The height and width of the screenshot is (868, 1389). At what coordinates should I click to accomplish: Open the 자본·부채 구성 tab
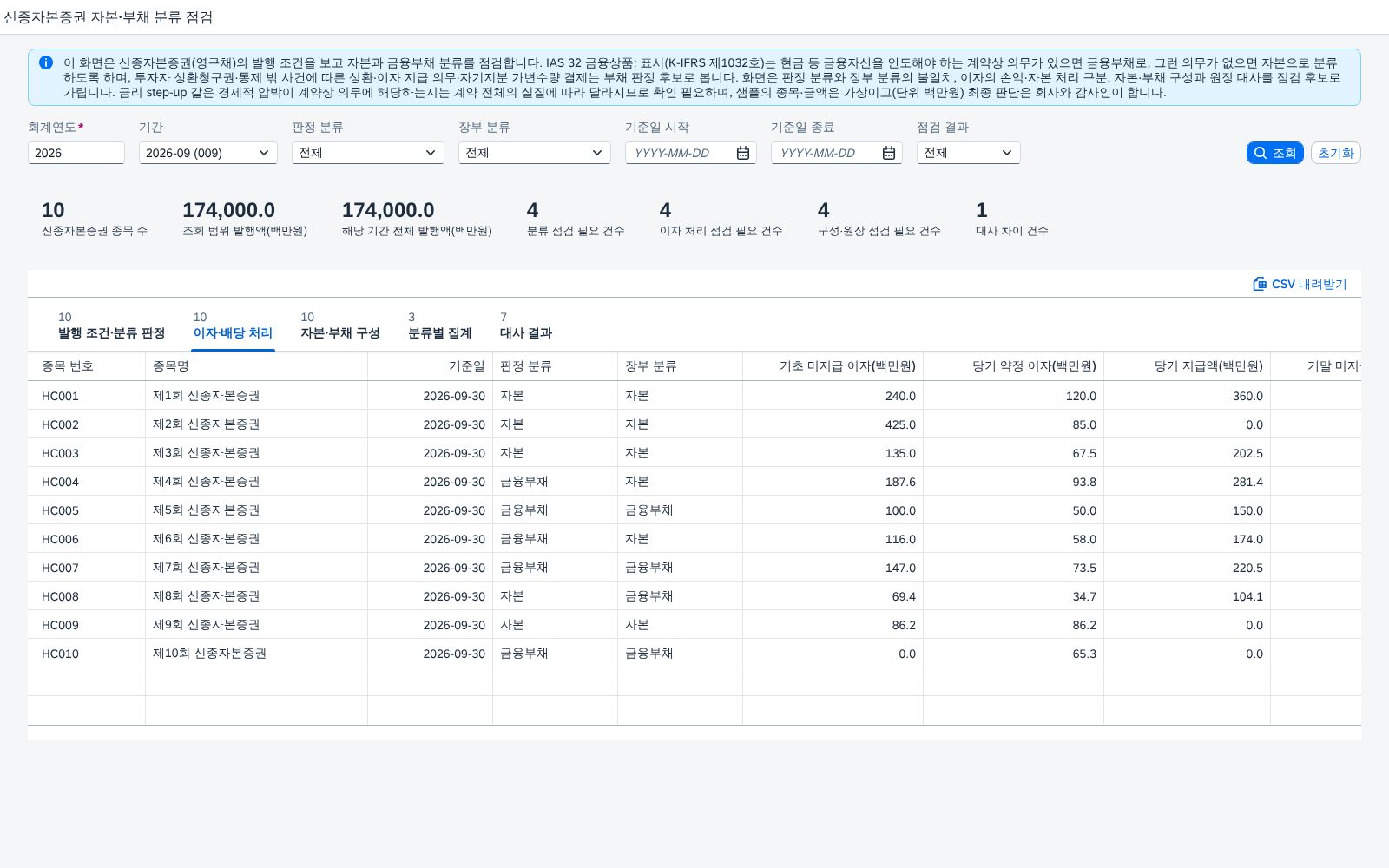click(340, 325)
